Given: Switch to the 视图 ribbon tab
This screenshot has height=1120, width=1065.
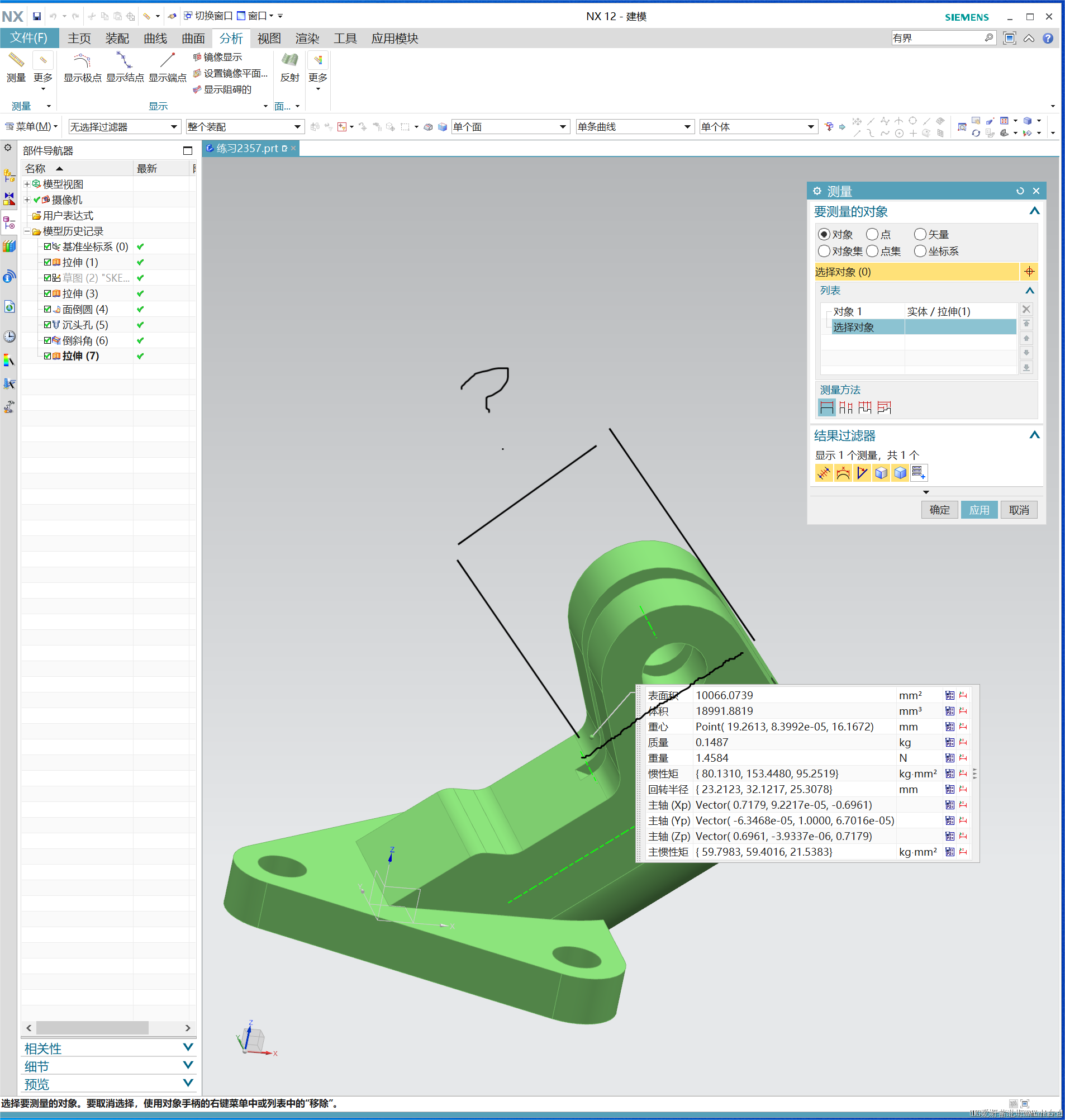Looking at the screenshot, I should (269, 38).
